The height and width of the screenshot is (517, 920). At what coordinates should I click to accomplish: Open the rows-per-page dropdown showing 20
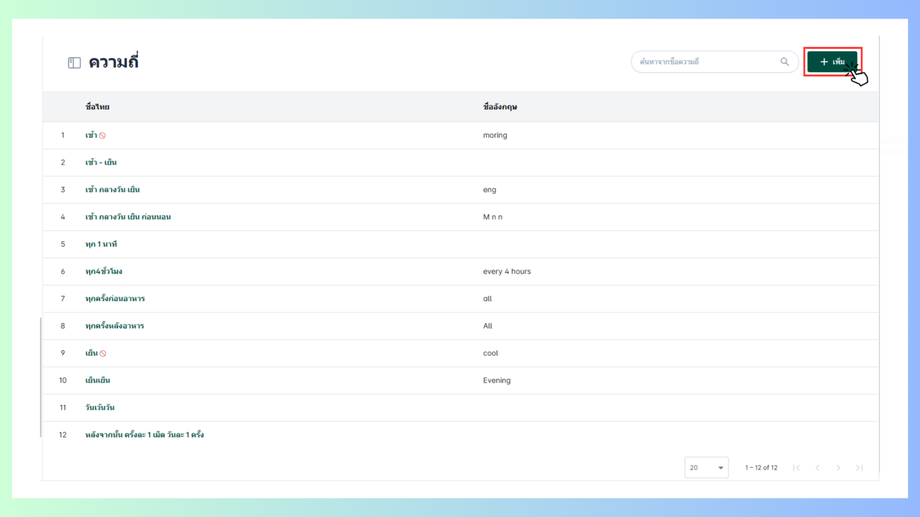pyautogui.click(x=706, y=468)
